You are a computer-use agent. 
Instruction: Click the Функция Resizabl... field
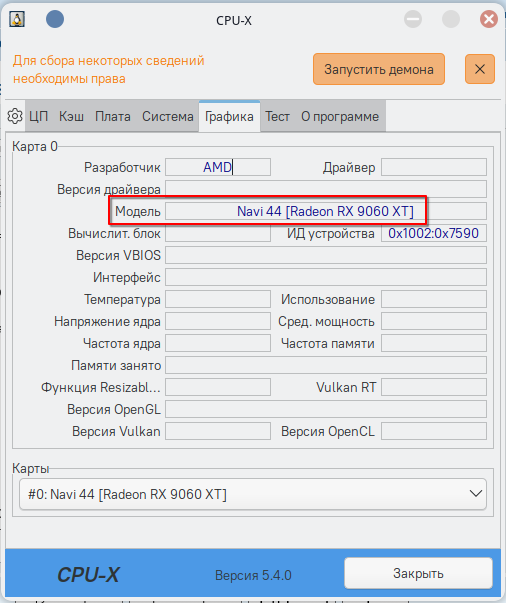coord(218,387)
